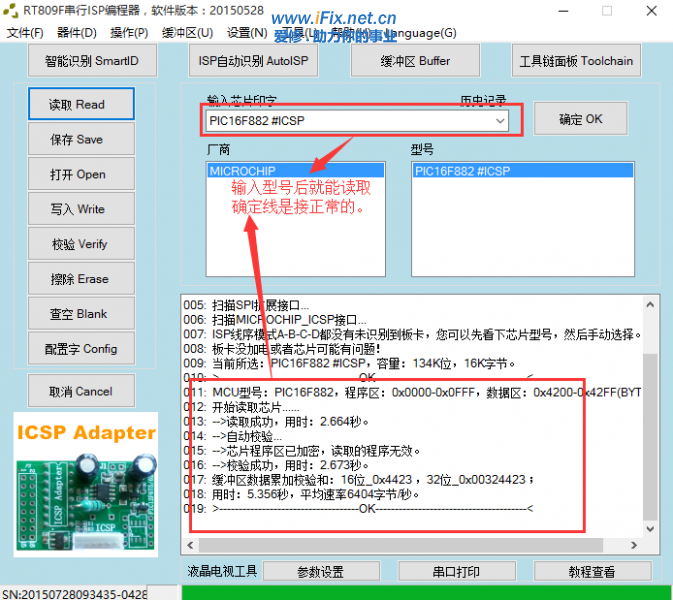Confirm the chip with 确定 OK
The height and width of the screenshot is (600, 673).
coord(581,119)
